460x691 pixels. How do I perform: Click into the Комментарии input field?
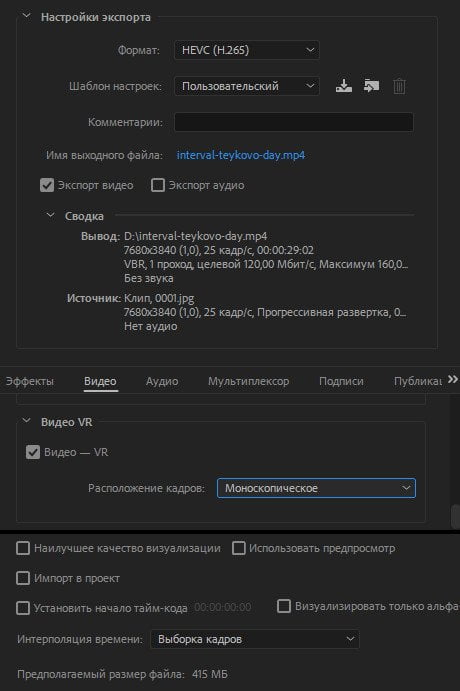(x=294, y=122)
